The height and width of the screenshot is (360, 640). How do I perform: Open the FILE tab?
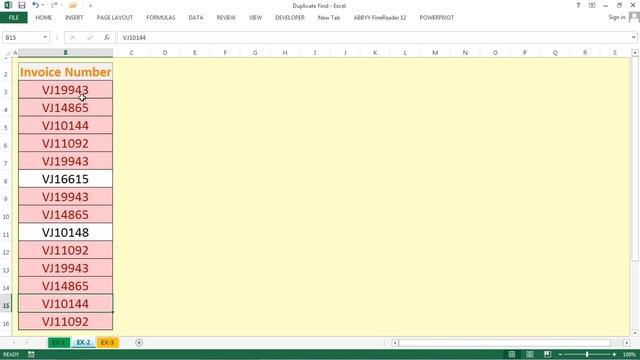pyautogui.click(x=13, y=18)
